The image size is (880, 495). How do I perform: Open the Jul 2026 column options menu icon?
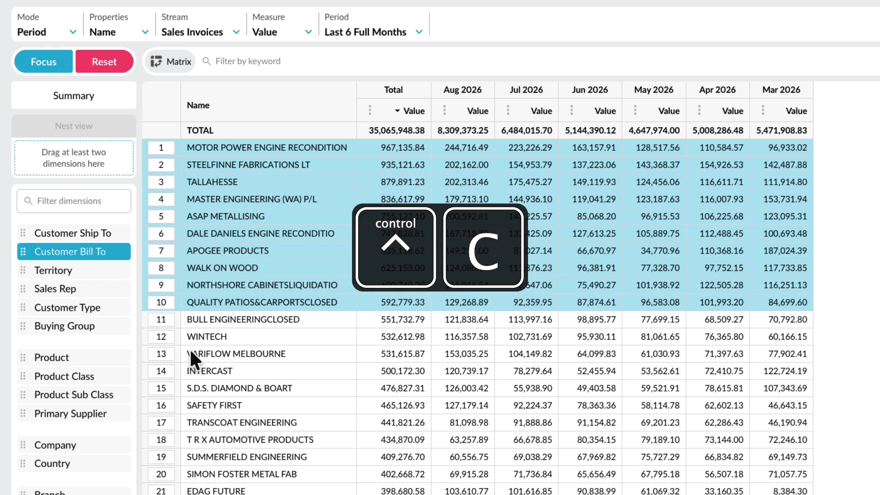coord(508,111)
